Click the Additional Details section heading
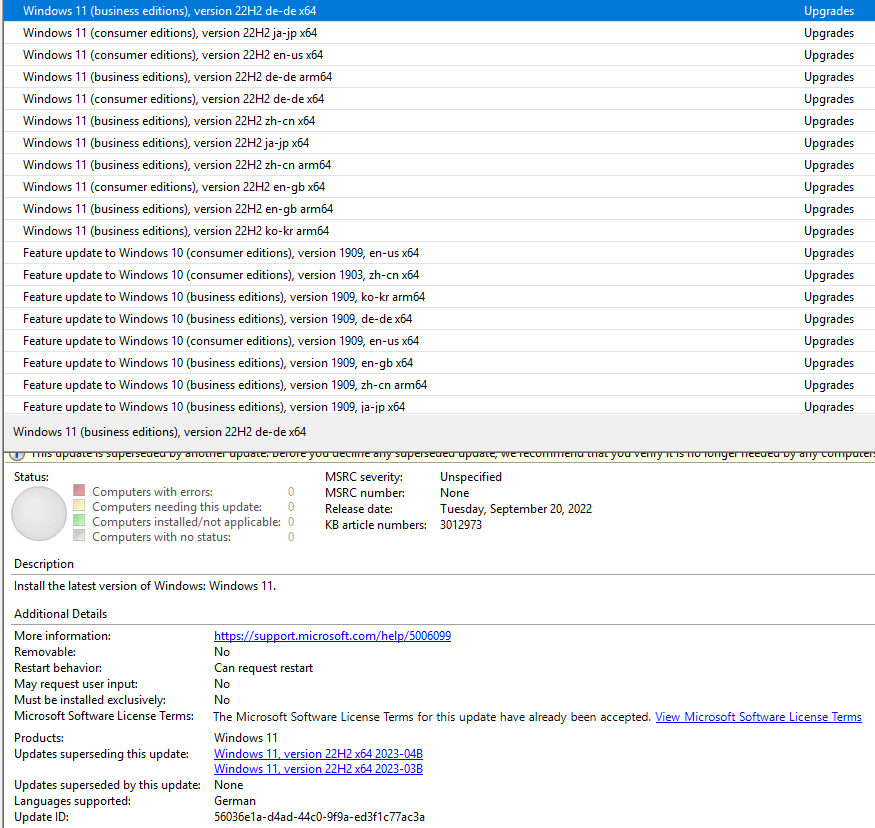The image size is (875, 828). (60, 614)
